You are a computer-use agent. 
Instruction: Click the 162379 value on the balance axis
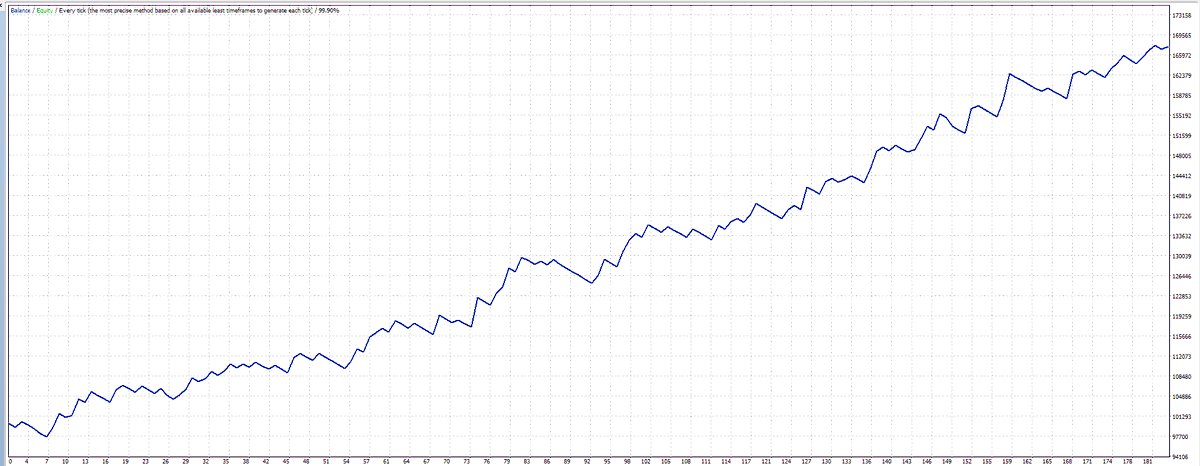1182,76
